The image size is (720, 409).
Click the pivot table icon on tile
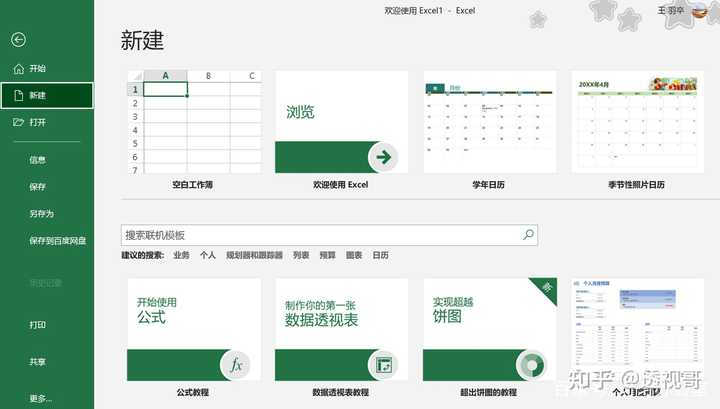pyautogui.click(x=383, y=365)
